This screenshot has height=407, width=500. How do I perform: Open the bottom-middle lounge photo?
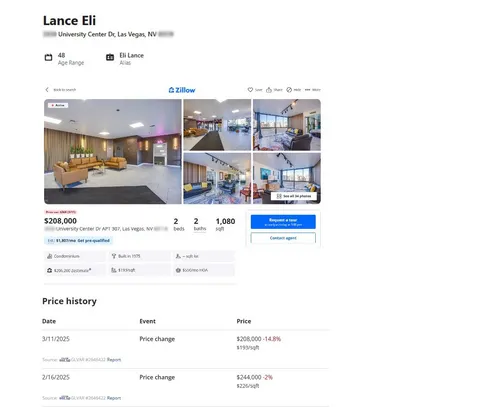click(x=217, y=178)
